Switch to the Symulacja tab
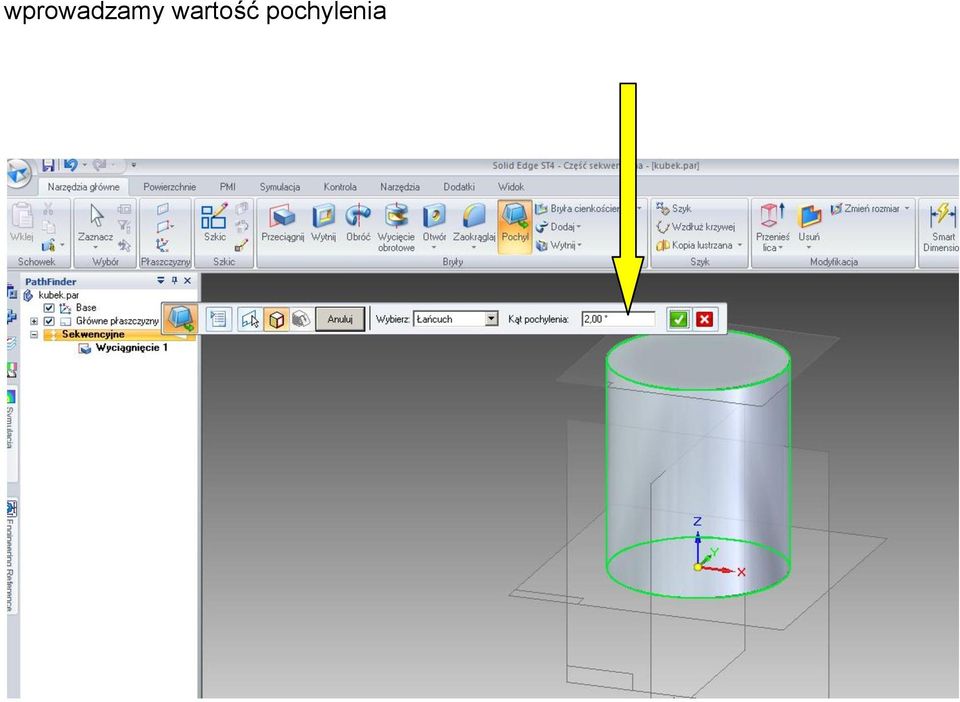Screen dimensions: 960x702 click(279, 187)
